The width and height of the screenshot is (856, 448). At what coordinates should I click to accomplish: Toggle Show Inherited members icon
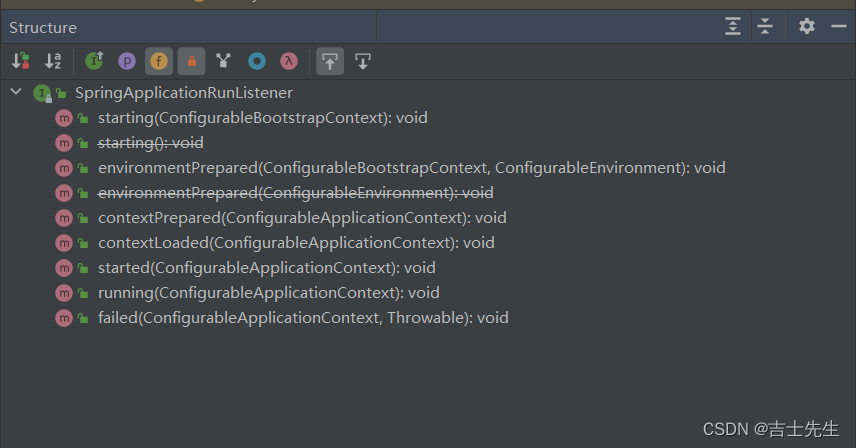(x=94, y=61)
